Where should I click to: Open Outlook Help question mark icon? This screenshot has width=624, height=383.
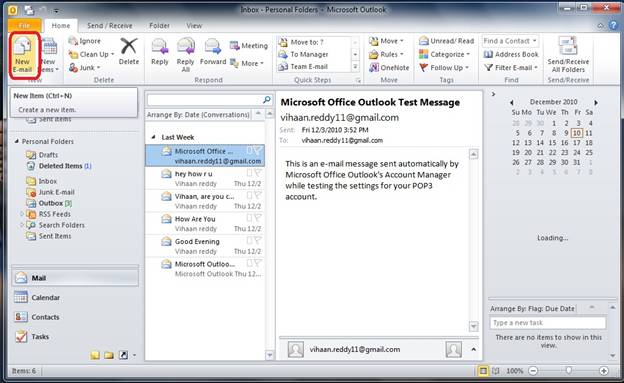[613, 25]
